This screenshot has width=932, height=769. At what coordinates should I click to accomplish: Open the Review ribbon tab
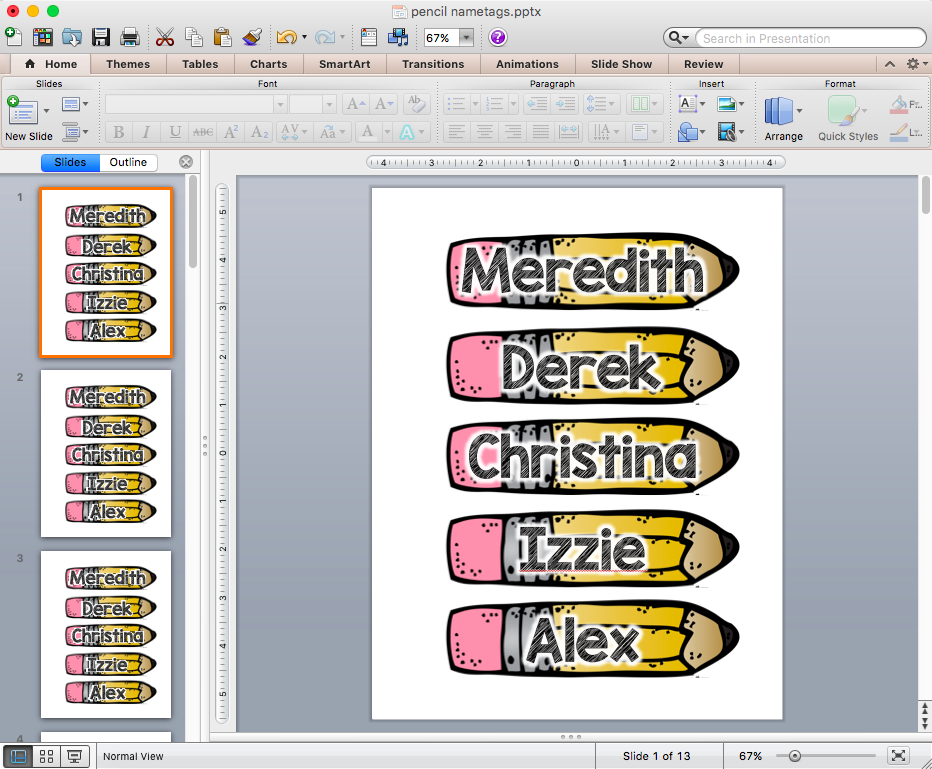704,64
